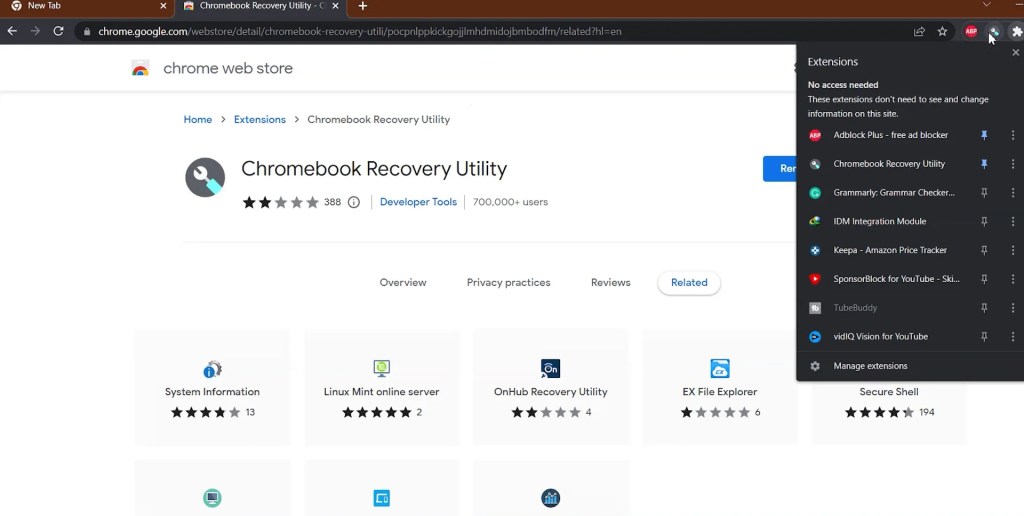Screen dimensions: 1024x516
Task: Pin Keepa Amazon Price Tracker to toolbar
Action: click(984, 250)
